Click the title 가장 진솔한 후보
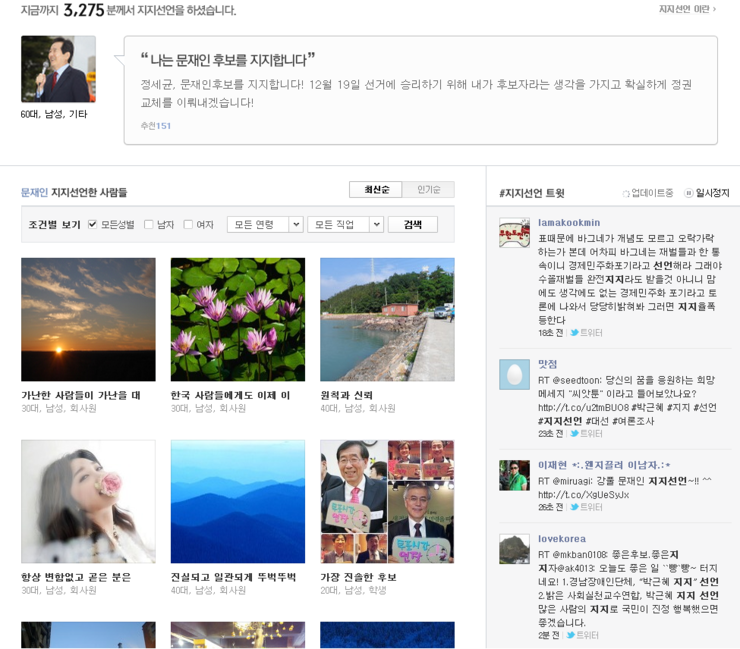This screenshot has height=649, width=740. pyautogui.click(x=359, y=577)
